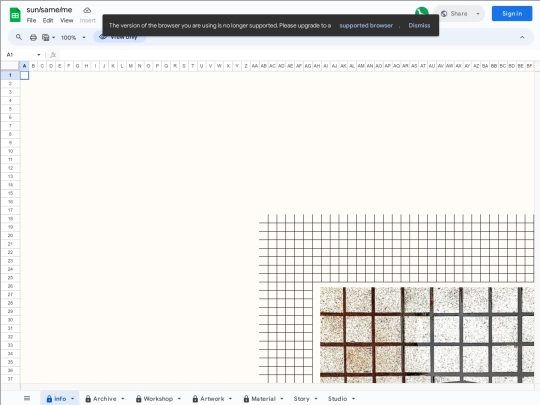Viewport: 540px width, 405px height.
Task: Open the 100% zoom dropdown
Action: [73, 37]
